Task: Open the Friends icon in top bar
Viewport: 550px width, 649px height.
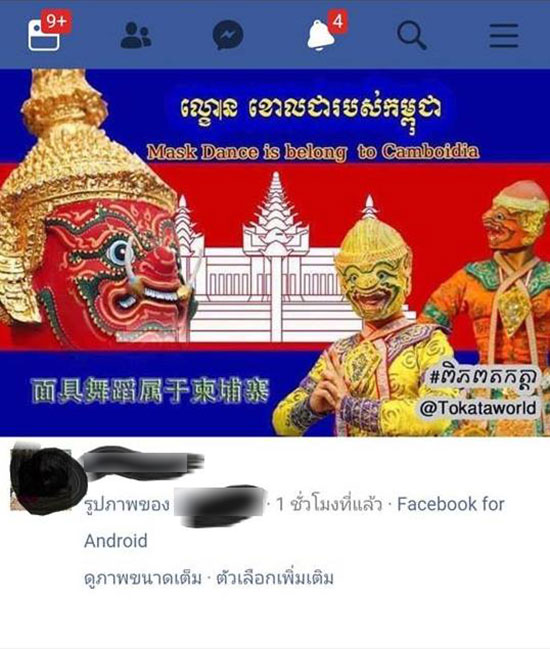Action: [136, 36]
